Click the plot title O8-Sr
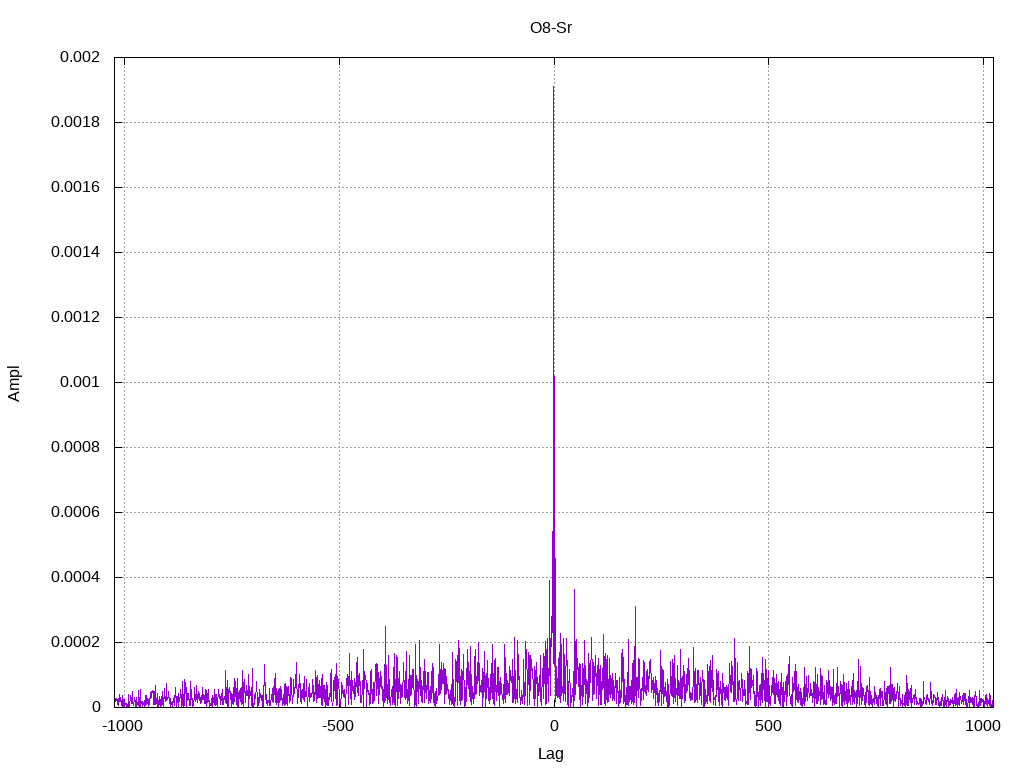 click(551, 28)
